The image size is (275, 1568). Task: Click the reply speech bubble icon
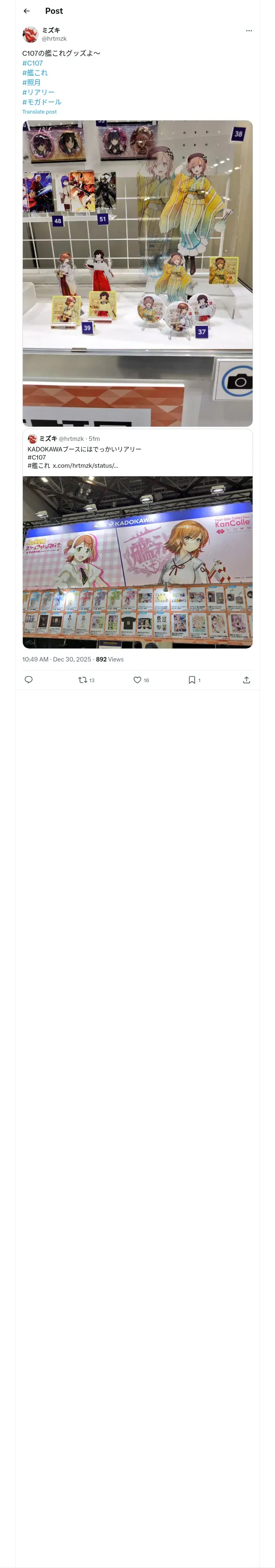pos(29,680)
